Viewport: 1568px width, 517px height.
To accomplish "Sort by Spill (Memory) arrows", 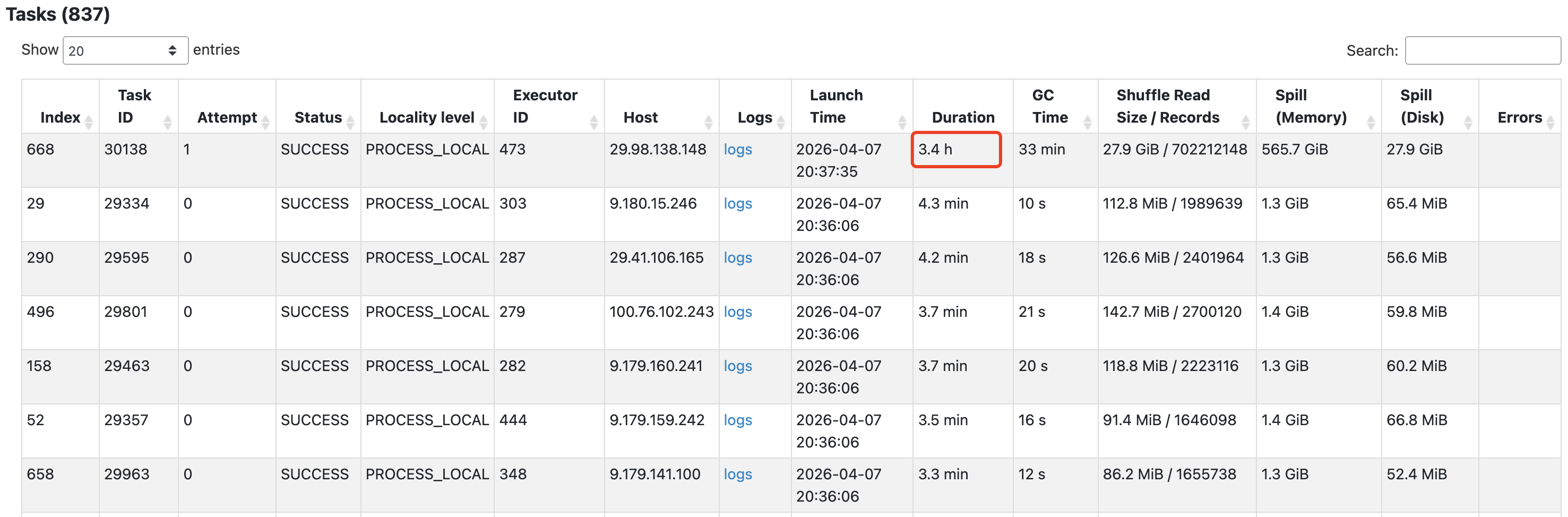I will coord(1371,122).
